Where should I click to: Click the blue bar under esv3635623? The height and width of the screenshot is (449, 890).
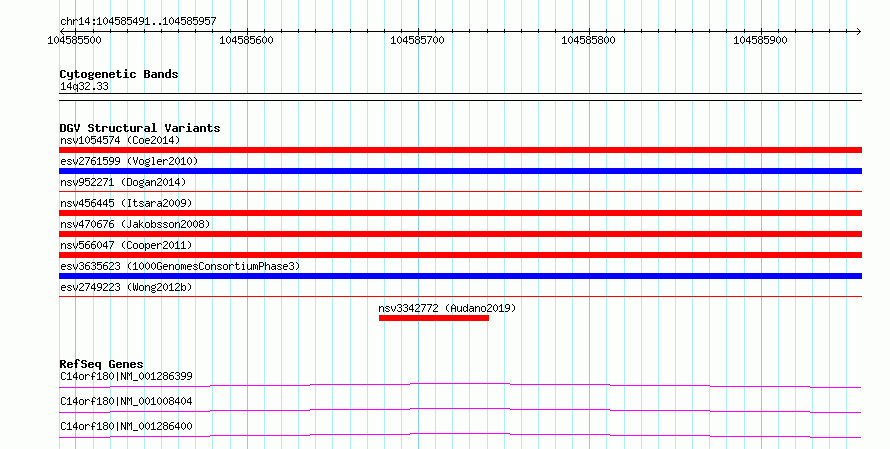click(x=460, y=276)
